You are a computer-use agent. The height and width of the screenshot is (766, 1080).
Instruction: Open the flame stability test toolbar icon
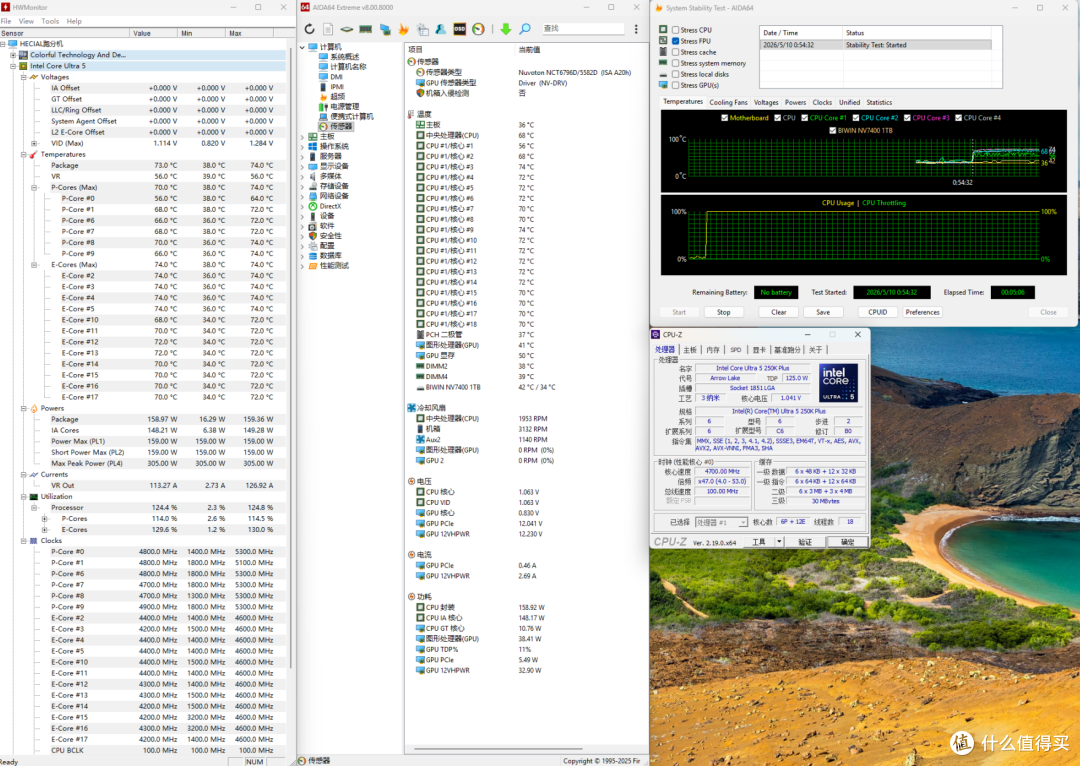404,29
